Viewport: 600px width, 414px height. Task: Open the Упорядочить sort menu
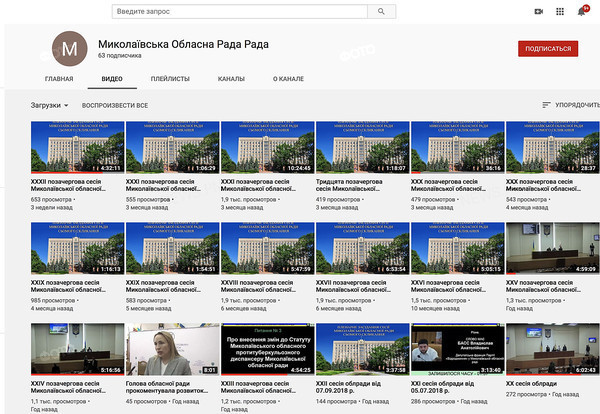(x=577, y=104)
